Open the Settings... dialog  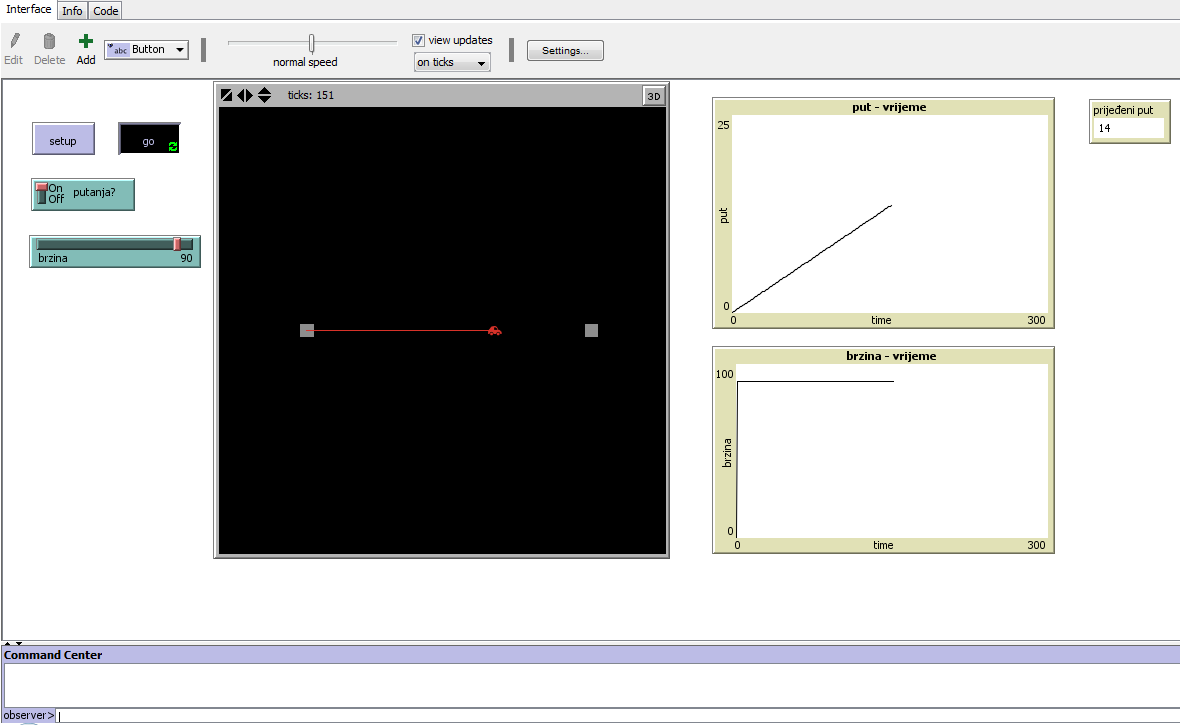[x=565, y=51]
